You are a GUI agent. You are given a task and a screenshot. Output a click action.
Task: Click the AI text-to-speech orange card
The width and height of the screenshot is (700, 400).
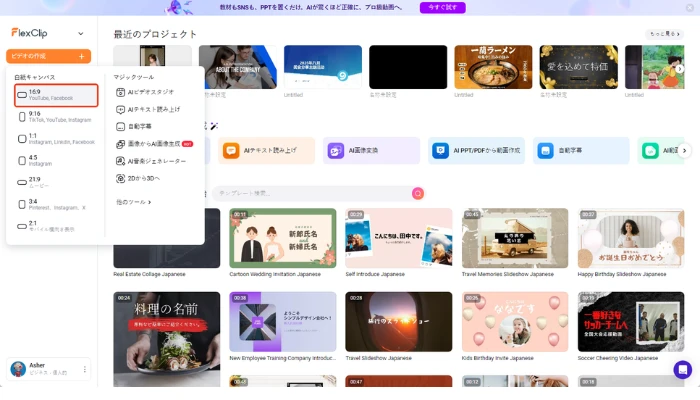[267, 150]
